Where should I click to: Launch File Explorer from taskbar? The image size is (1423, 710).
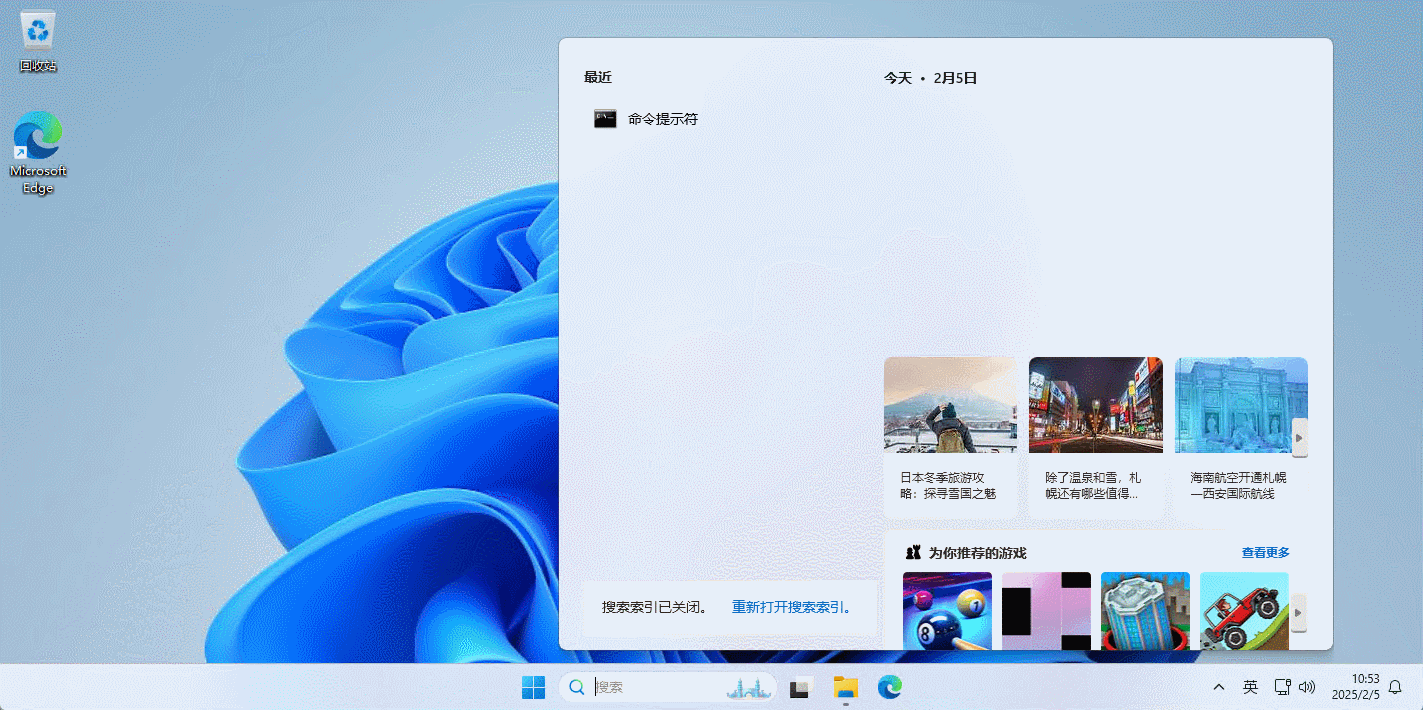[846, 687]
